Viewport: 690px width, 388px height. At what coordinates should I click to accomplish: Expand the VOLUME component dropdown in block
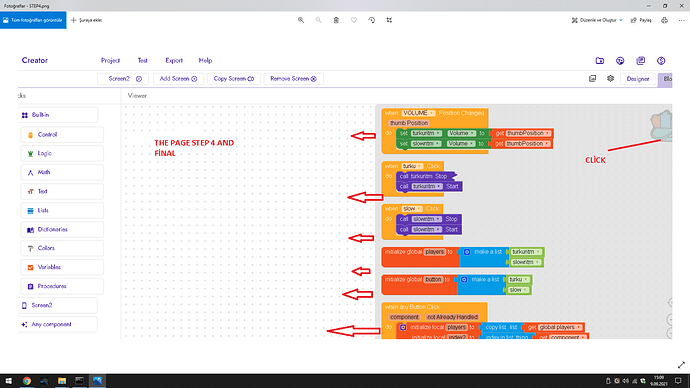coord(432,113)
